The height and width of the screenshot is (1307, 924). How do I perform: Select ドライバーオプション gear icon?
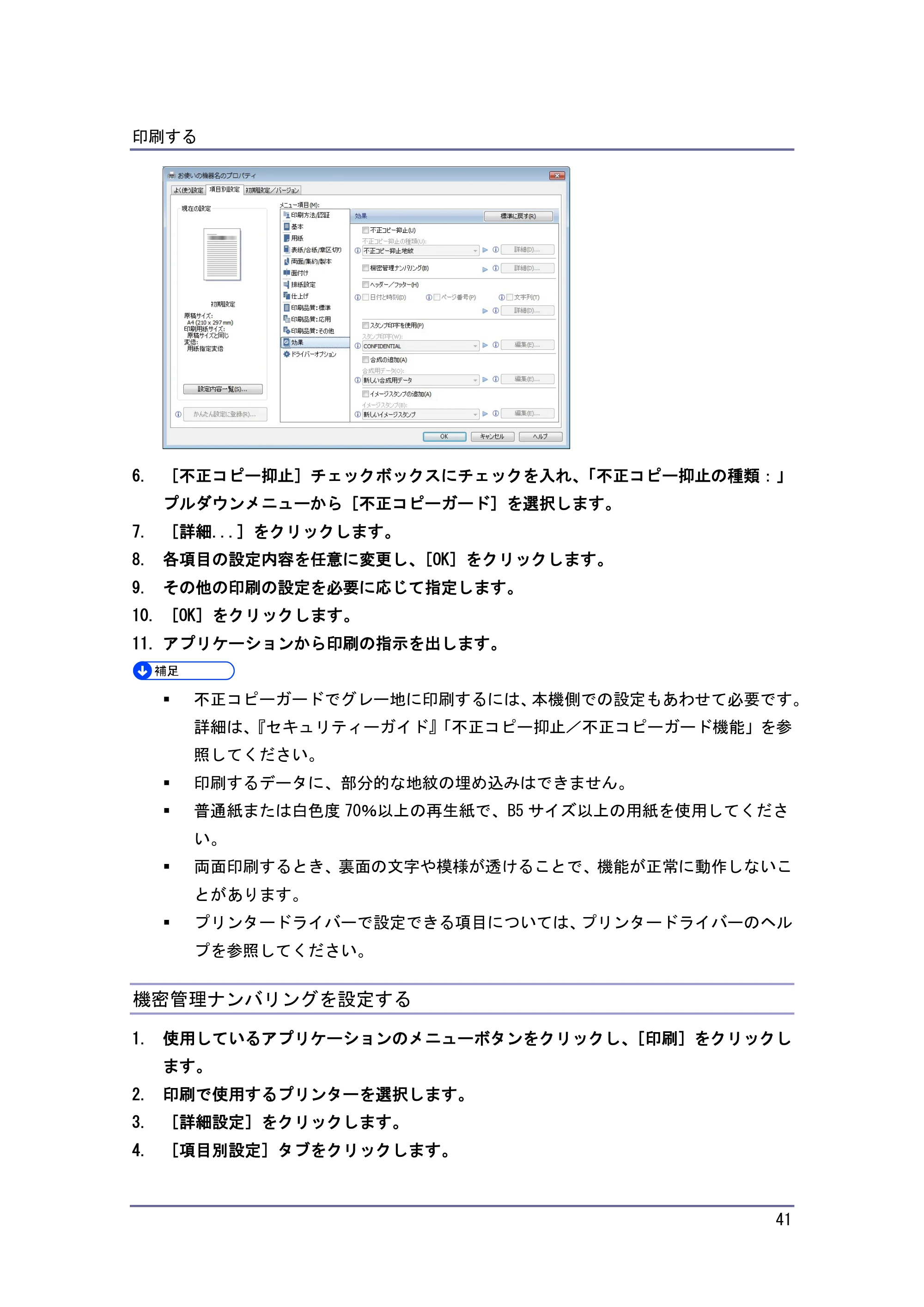[286, 354]
